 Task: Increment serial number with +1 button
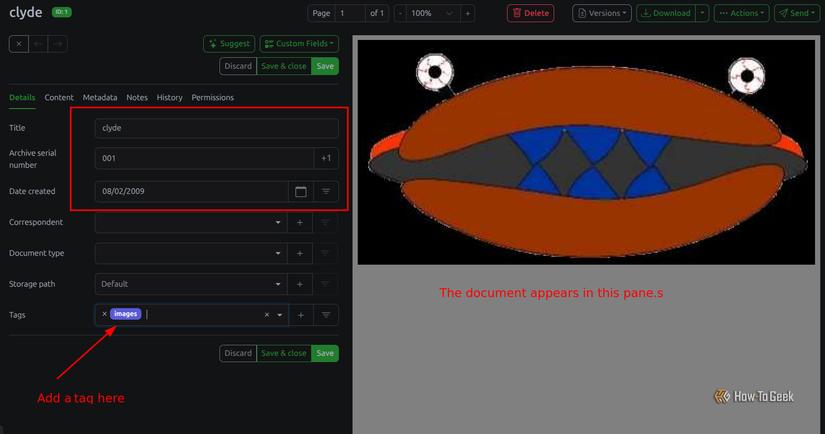click(x=326, y=158)
